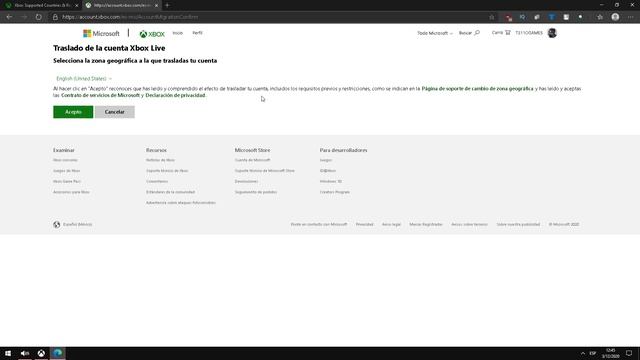Open browser settings and more menu
640x360 pixels.
[631, 17]
